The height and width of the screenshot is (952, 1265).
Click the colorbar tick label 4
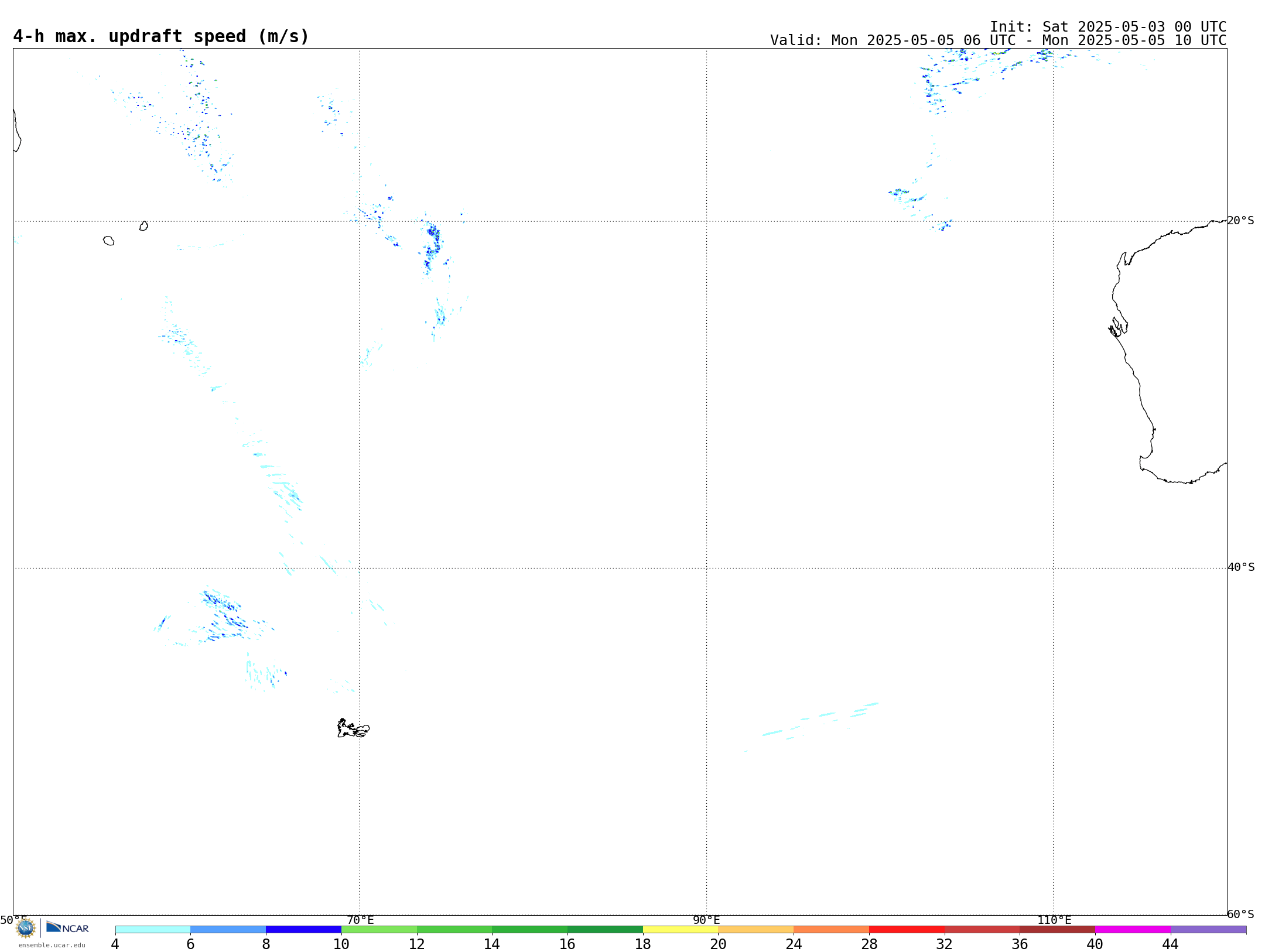tap(115, 944)
